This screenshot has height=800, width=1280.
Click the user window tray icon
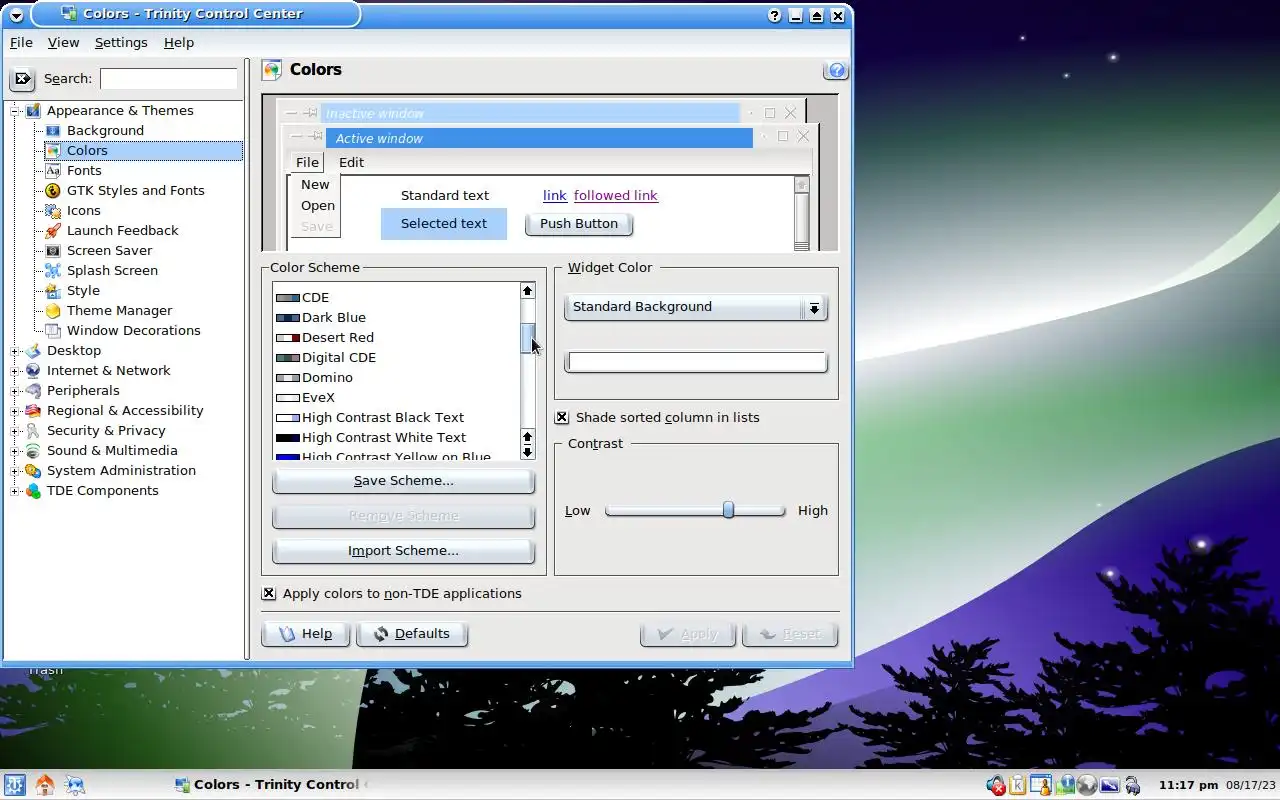(1041, 785)
